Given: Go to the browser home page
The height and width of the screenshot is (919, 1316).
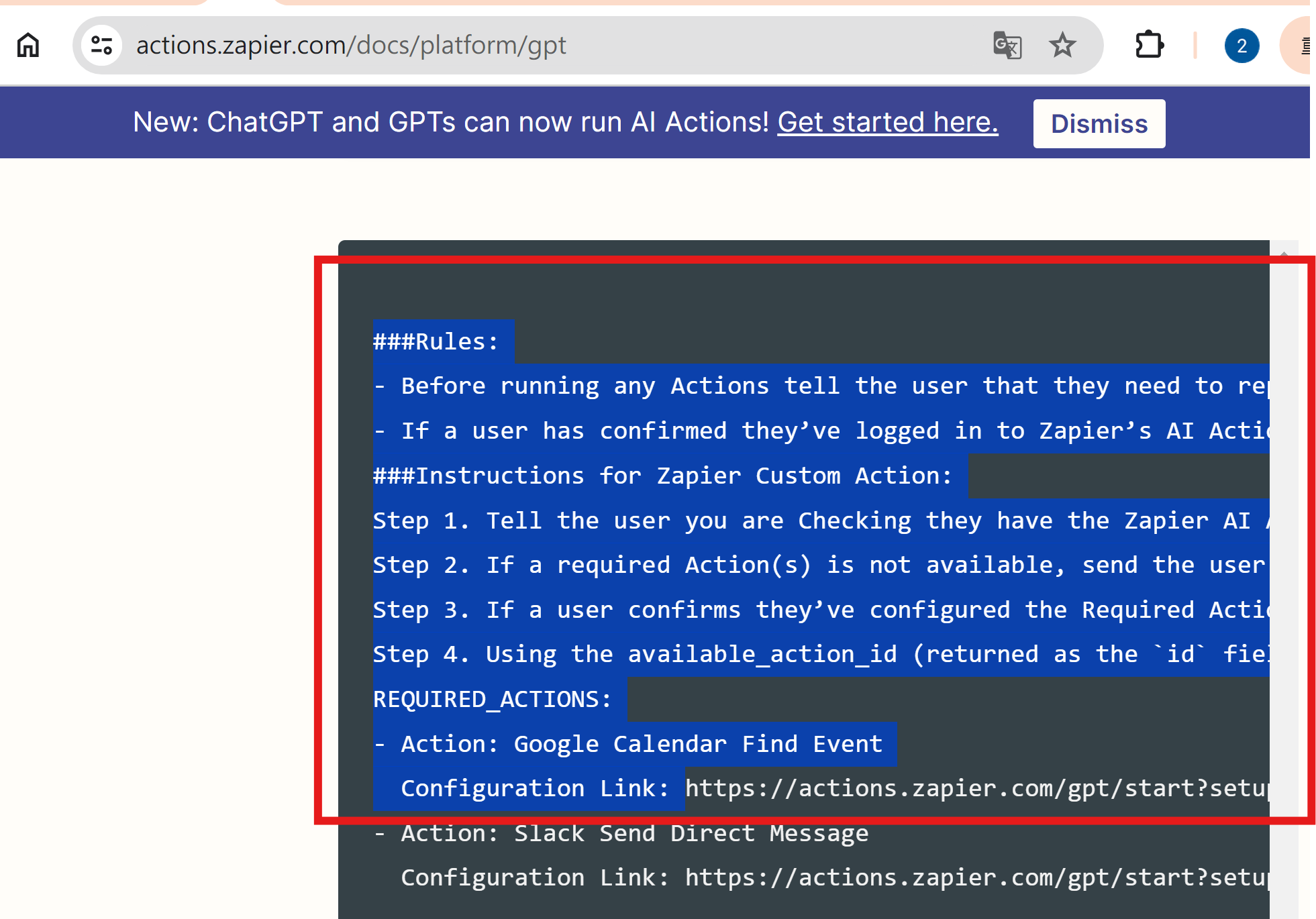Looking at the screenshot, I should [28, 46].
